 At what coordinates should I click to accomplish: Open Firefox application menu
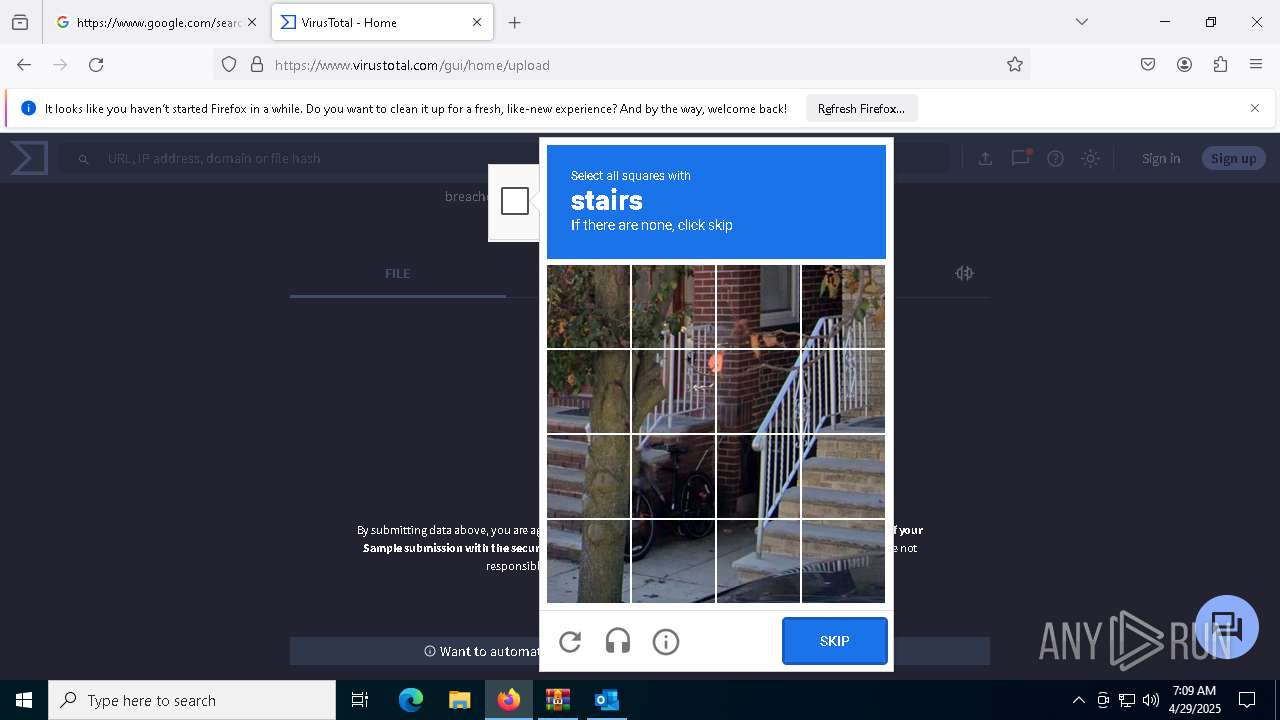click(1256, 65)
